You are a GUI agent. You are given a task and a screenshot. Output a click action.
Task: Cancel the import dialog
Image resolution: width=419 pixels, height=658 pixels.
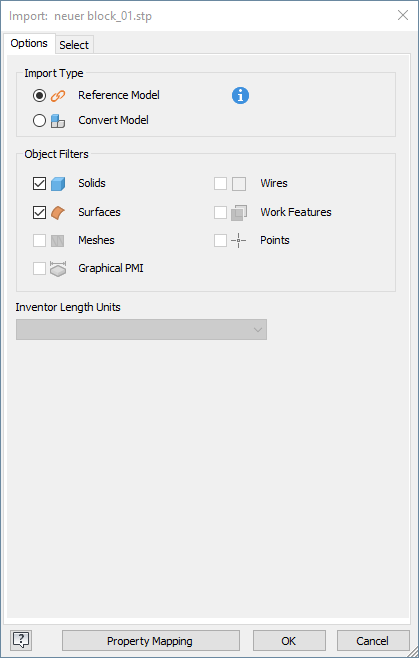click(373, 641)
